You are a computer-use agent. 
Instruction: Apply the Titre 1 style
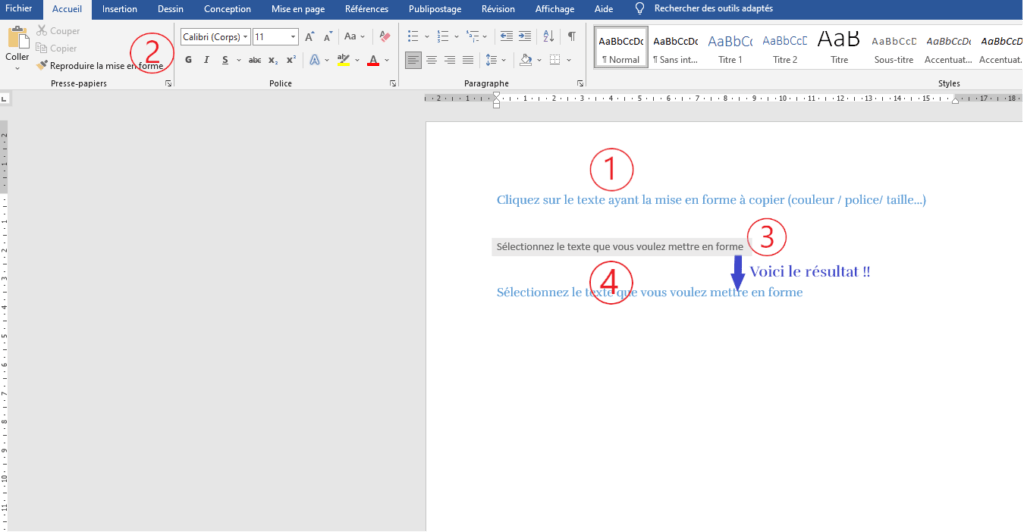(x=730, y=48)
